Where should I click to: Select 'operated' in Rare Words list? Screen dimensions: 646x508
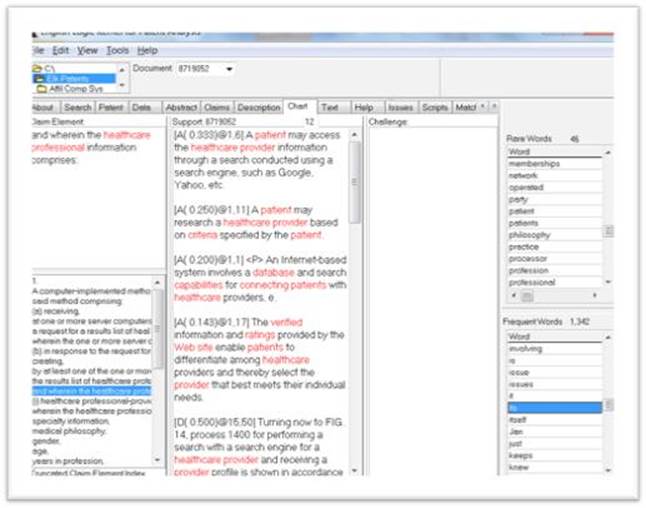tap(555, 187)
